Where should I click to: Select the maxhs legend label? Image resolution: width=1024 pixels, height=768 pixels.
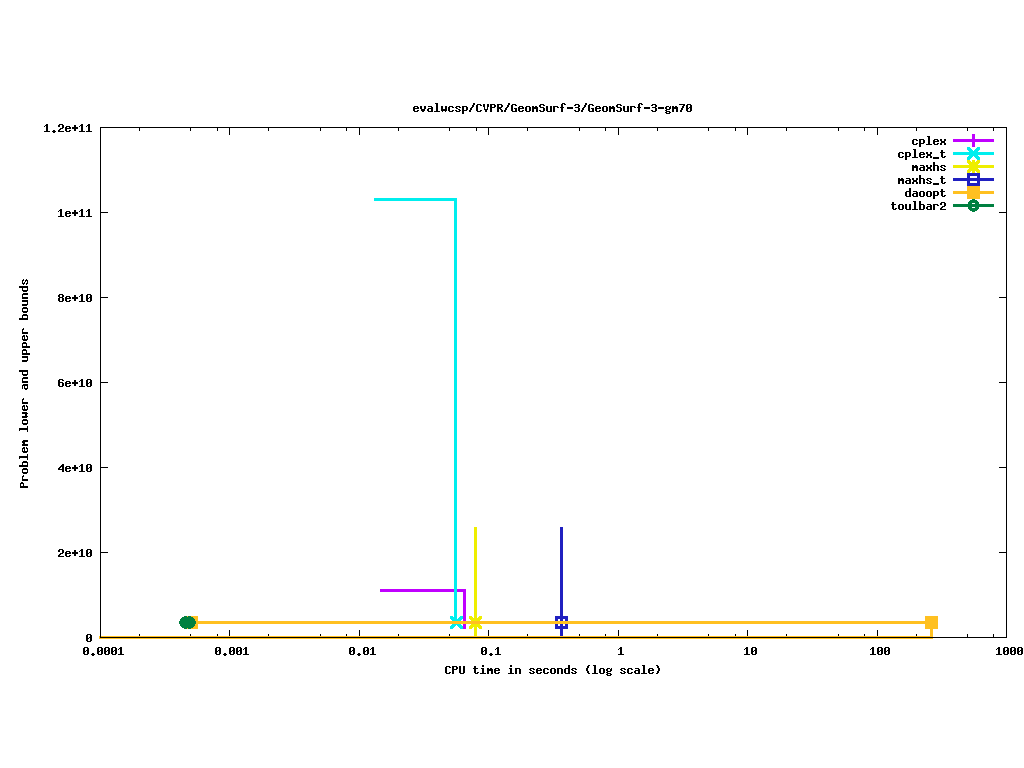click(x=928, y=167)
